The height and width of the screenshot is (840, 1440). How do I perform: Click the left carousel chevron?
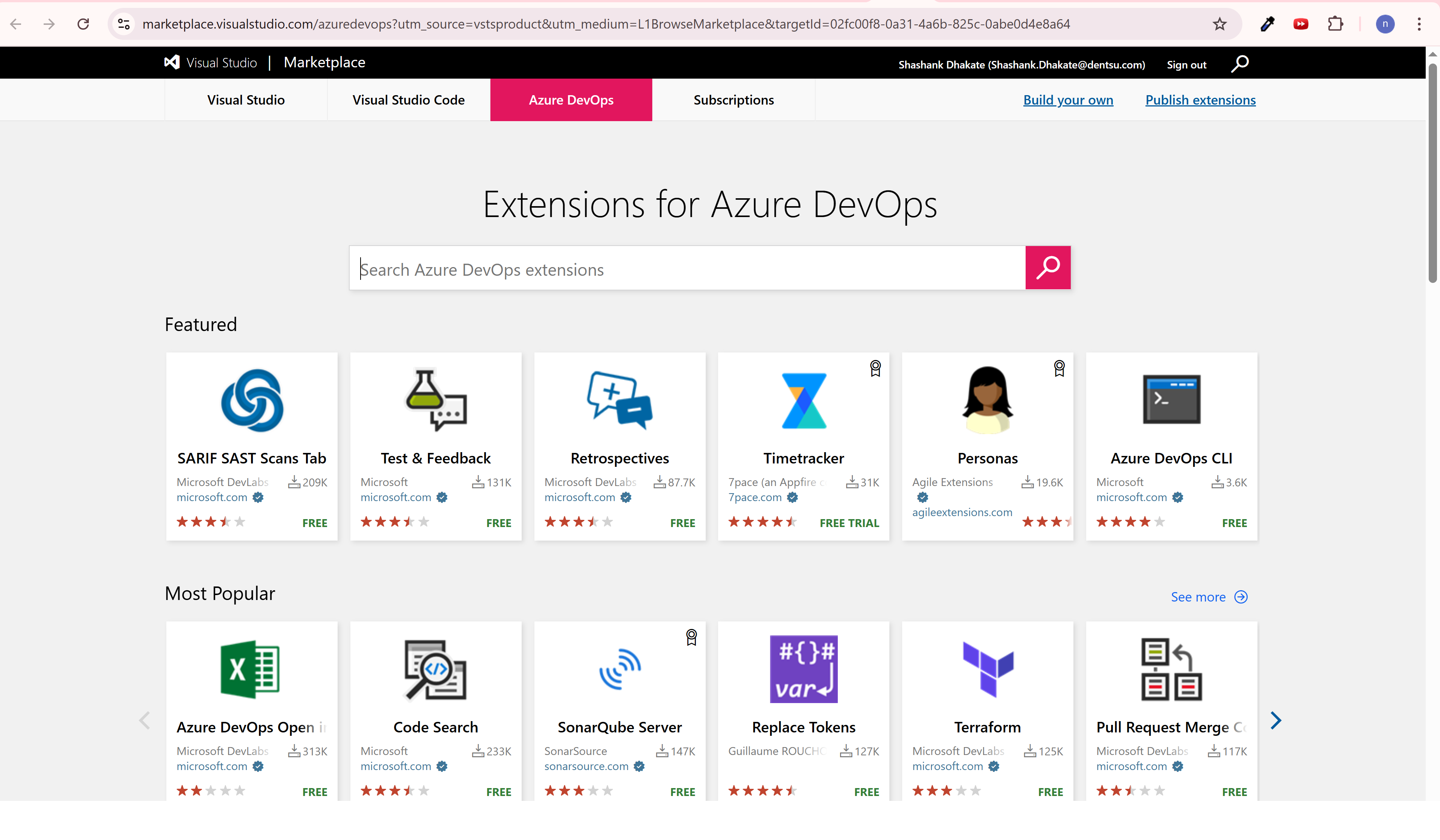[144, 720]
